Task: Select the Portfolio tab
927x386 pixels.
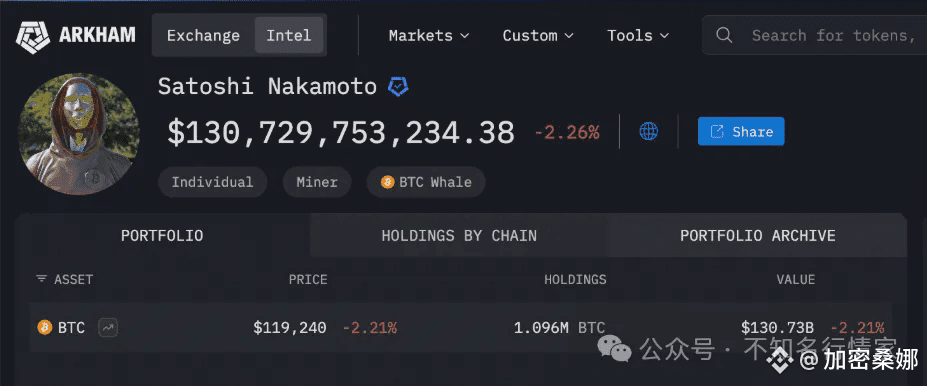Action: click(162, 236)
